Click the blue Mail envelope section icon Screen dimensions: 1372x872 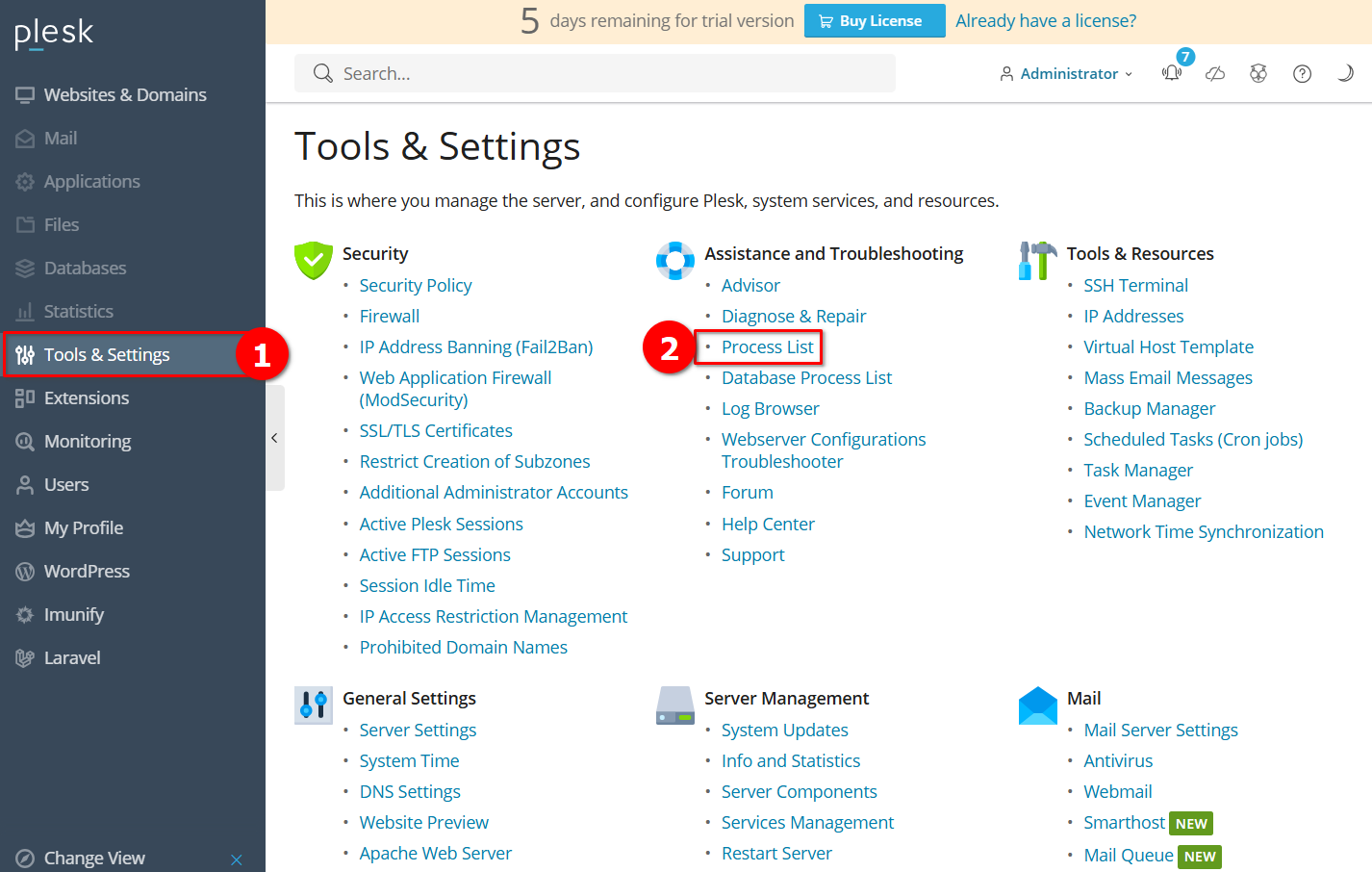point(1037,705)
